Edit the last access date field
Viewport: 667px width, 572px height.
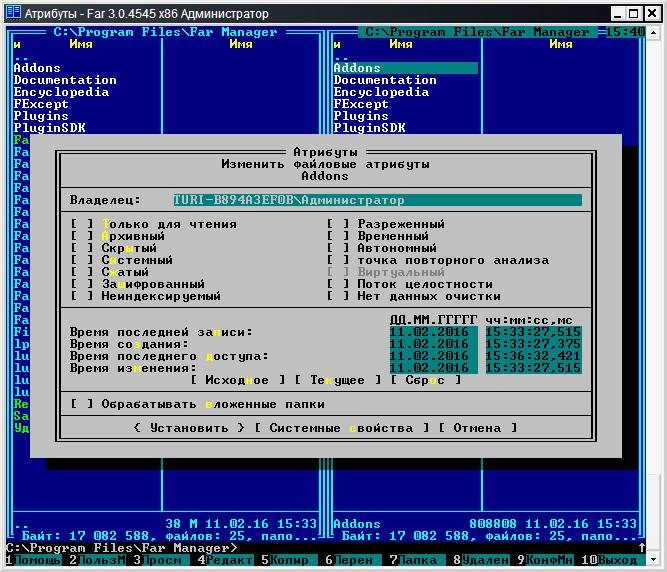(x=433, y=356)
